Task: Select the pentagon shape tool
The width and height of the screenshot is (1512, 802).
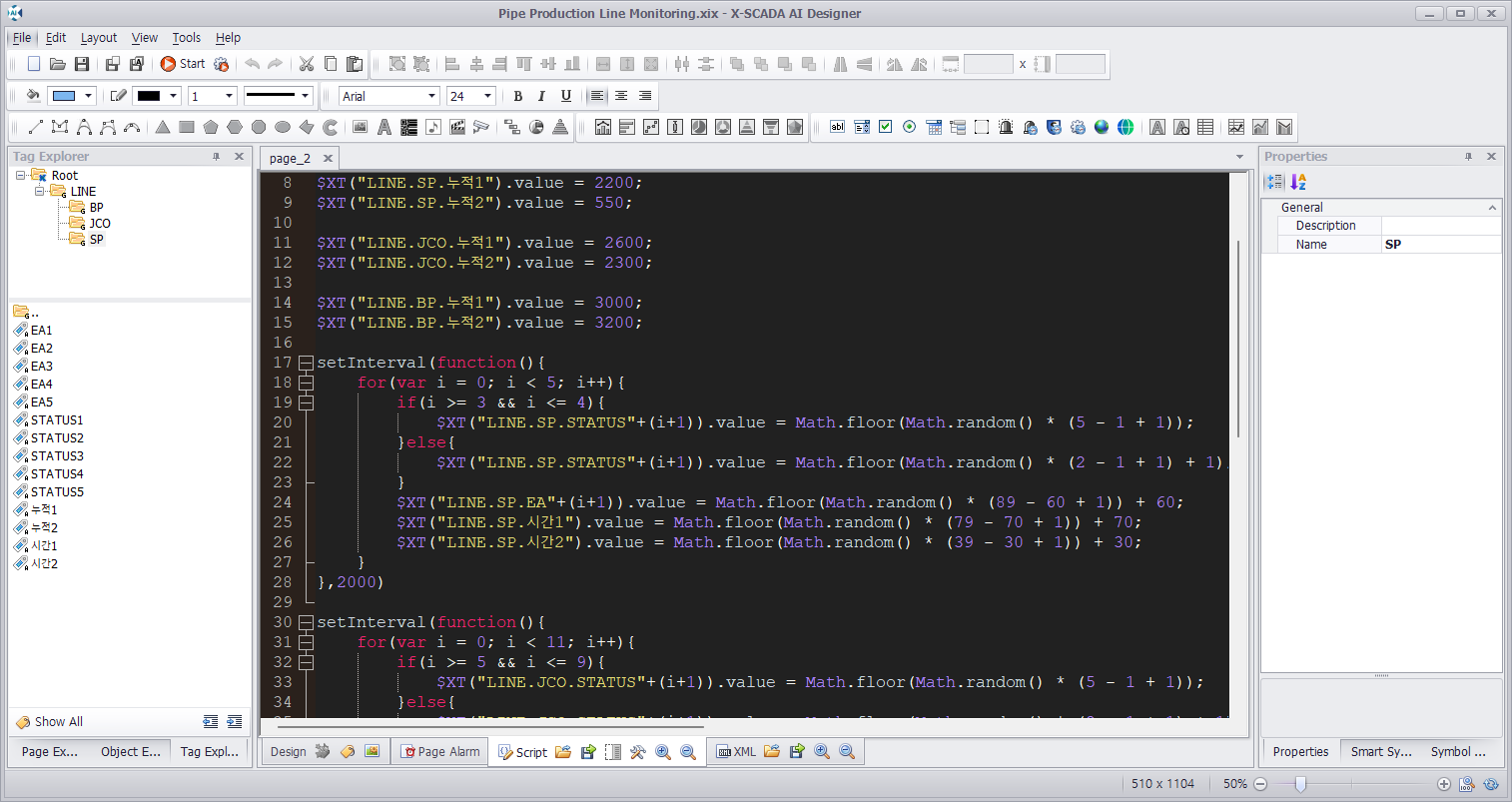Action: click(x=211, y=127)
